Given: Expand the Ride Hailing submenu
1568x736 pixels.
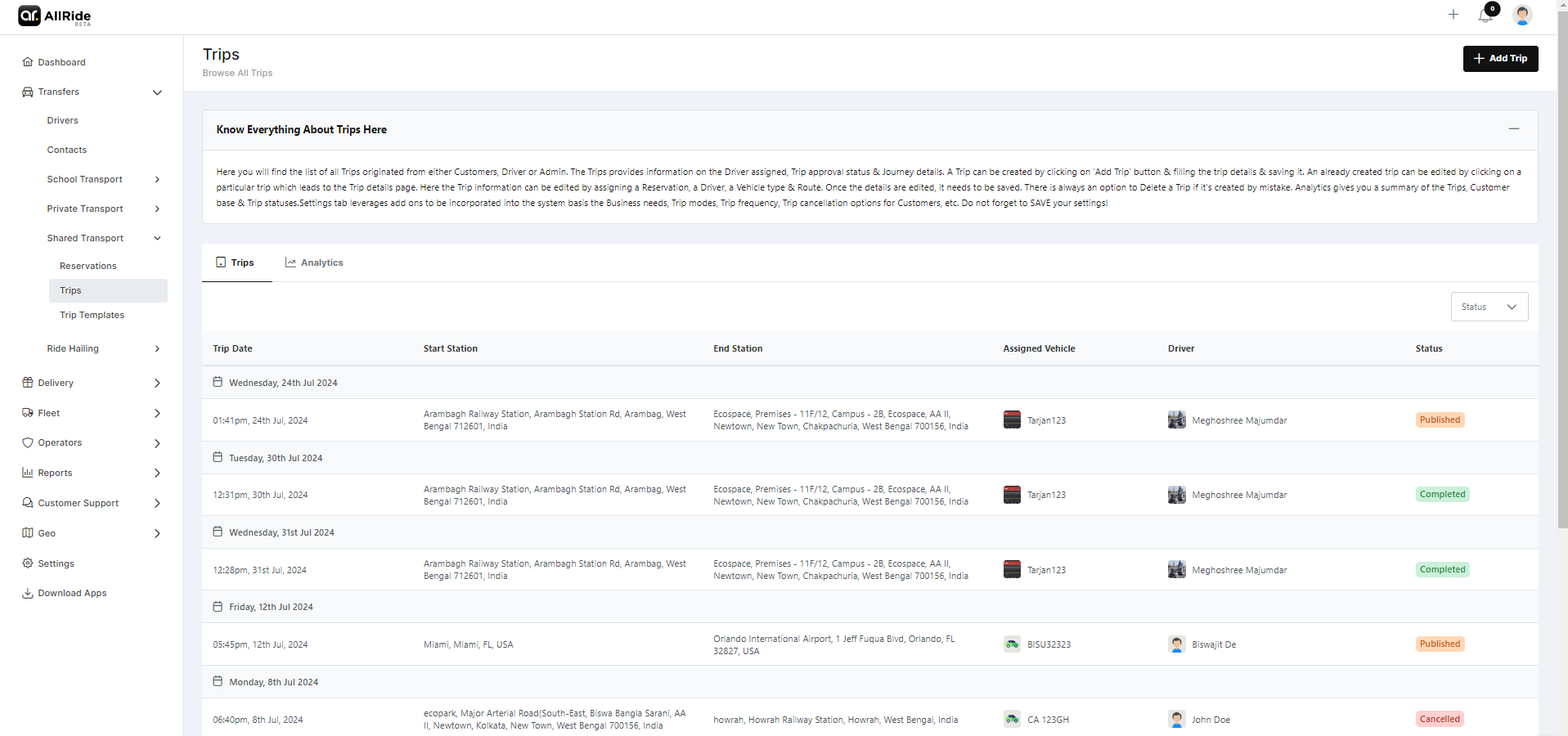Looking at the screenshot, I should 157,349.
